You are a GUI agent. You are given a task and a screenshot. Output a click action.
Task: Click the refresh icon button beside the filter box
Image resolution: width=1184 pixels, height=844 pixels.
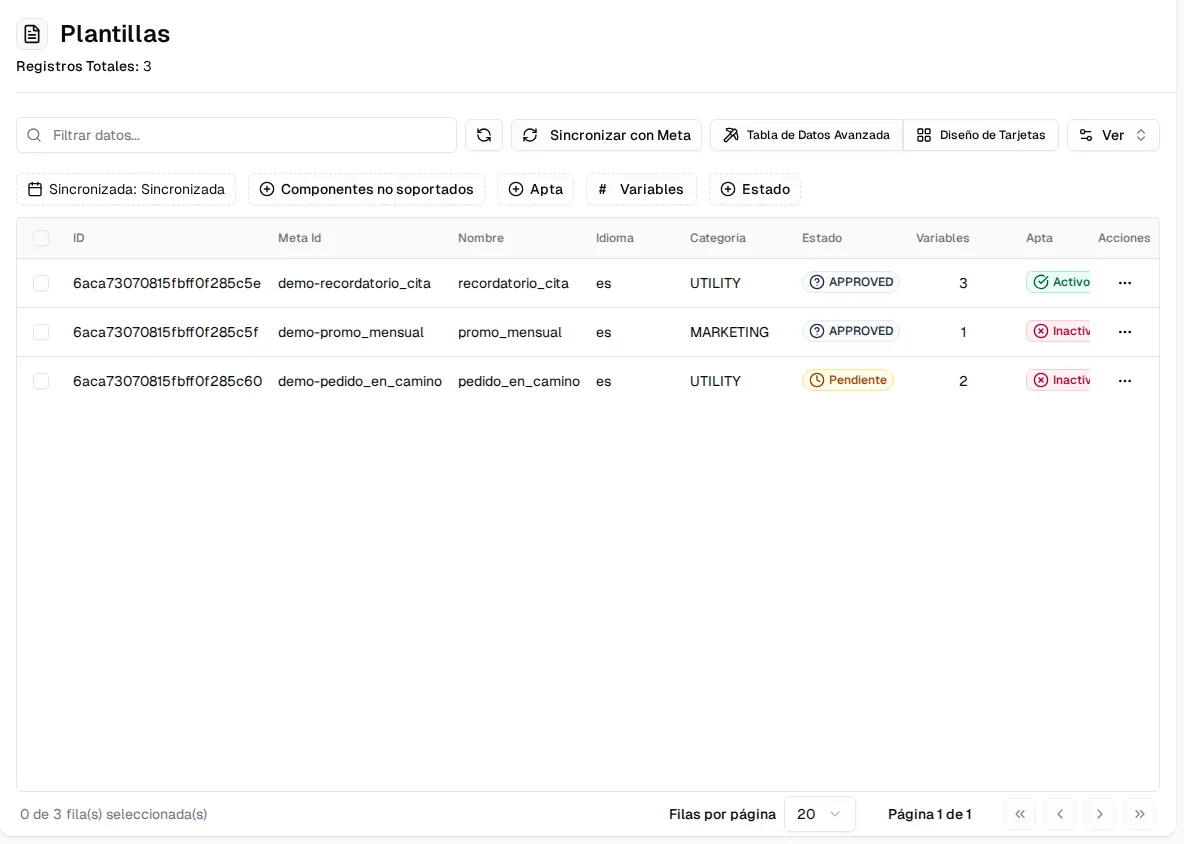(x=484, y=135)
